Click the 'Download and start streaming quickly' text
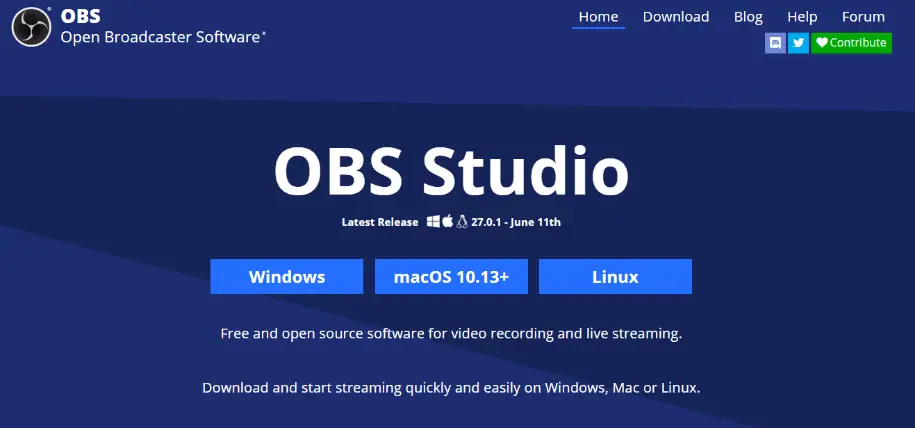The image size is (915, 428). tap(451, 388)
